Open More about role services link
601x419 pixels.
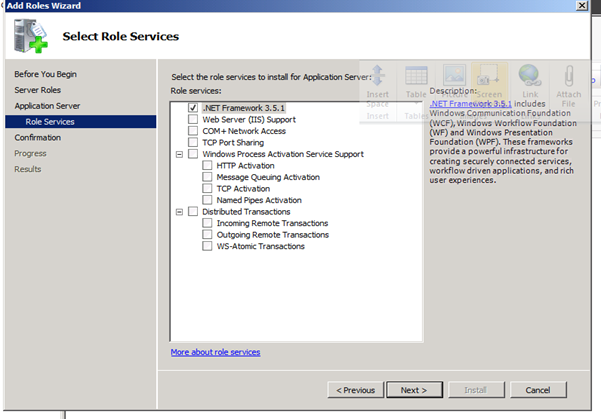point(215,352)
